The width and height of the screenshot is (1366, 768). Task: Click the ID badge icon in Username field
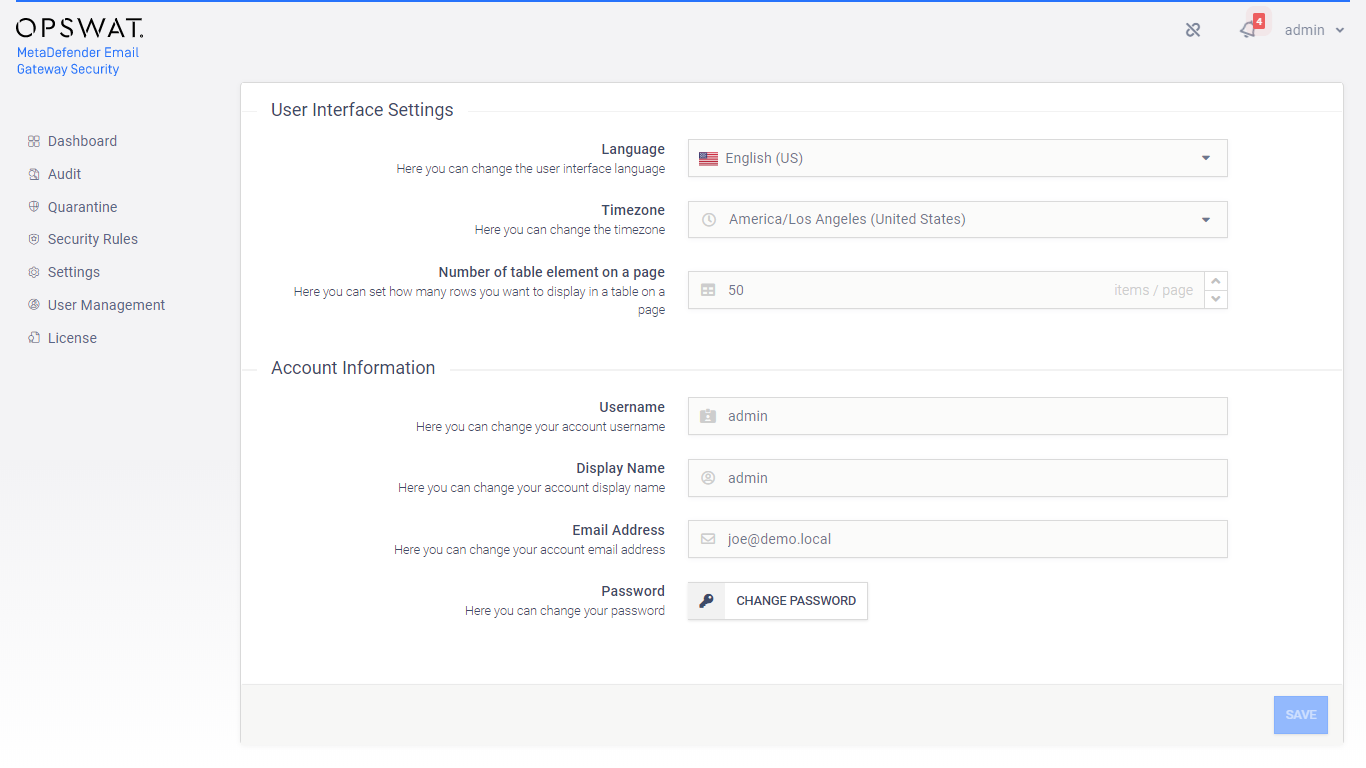pos(708,416)
